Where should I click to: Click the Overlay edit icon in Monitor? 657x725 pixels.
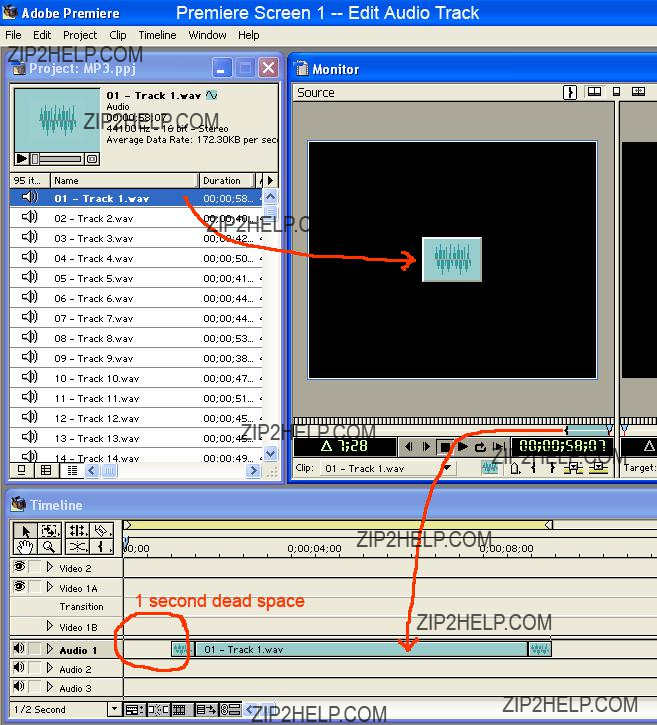pos(598,468)
